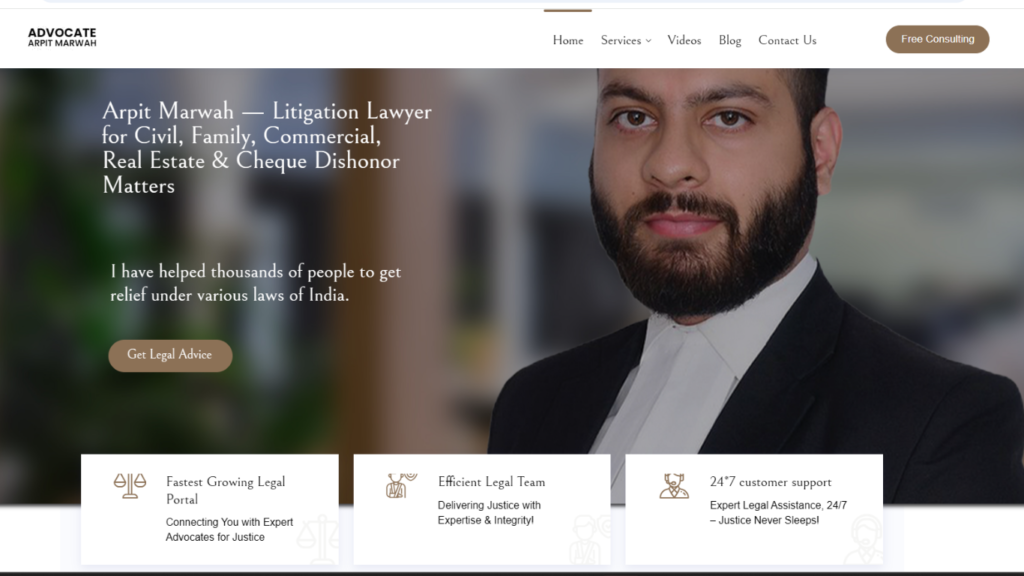Click the scales of justice icon
This screenshot has height=576, width=1024.
[130, 486]
